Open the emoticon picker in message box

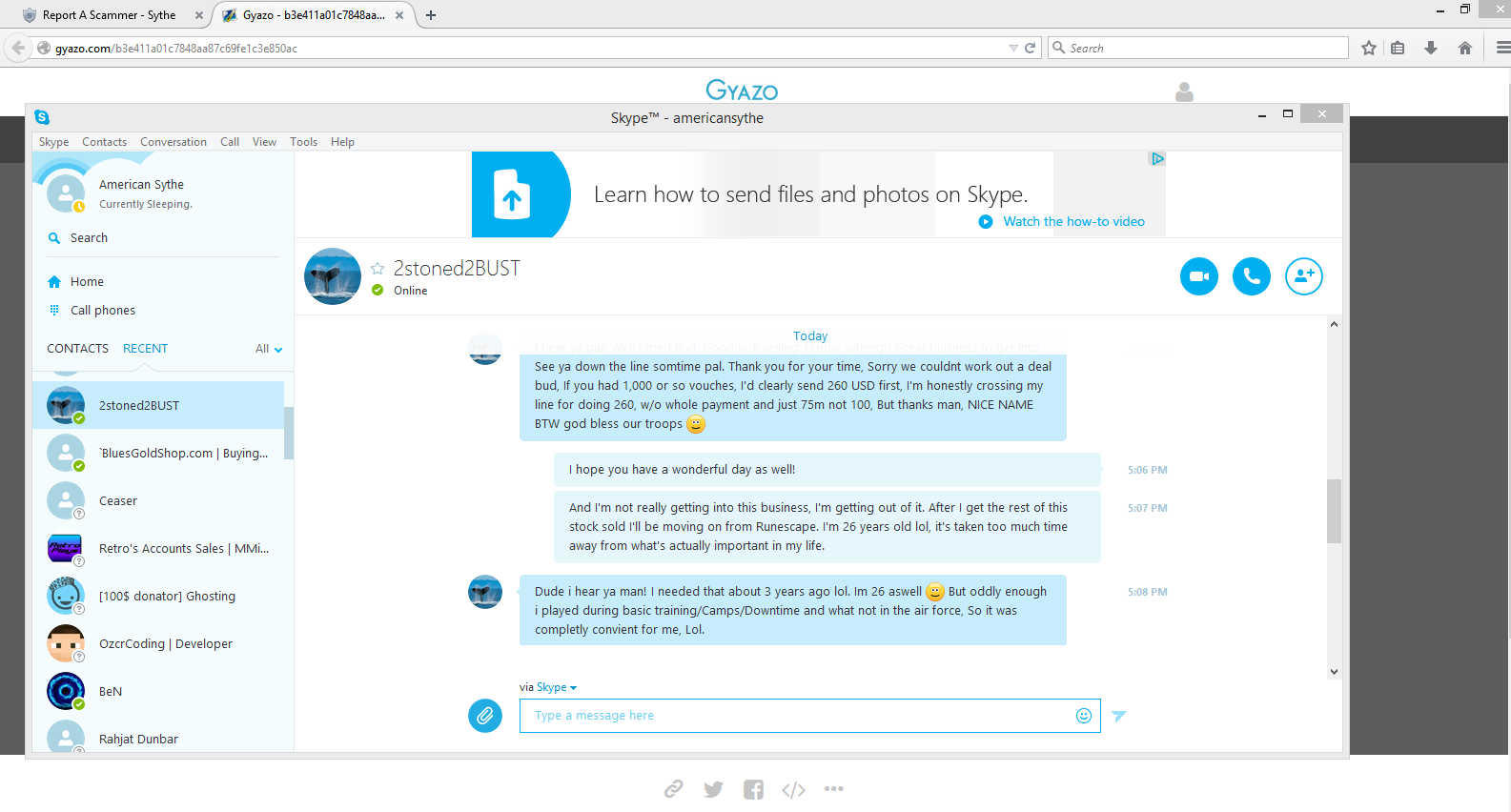point(1083,716)
